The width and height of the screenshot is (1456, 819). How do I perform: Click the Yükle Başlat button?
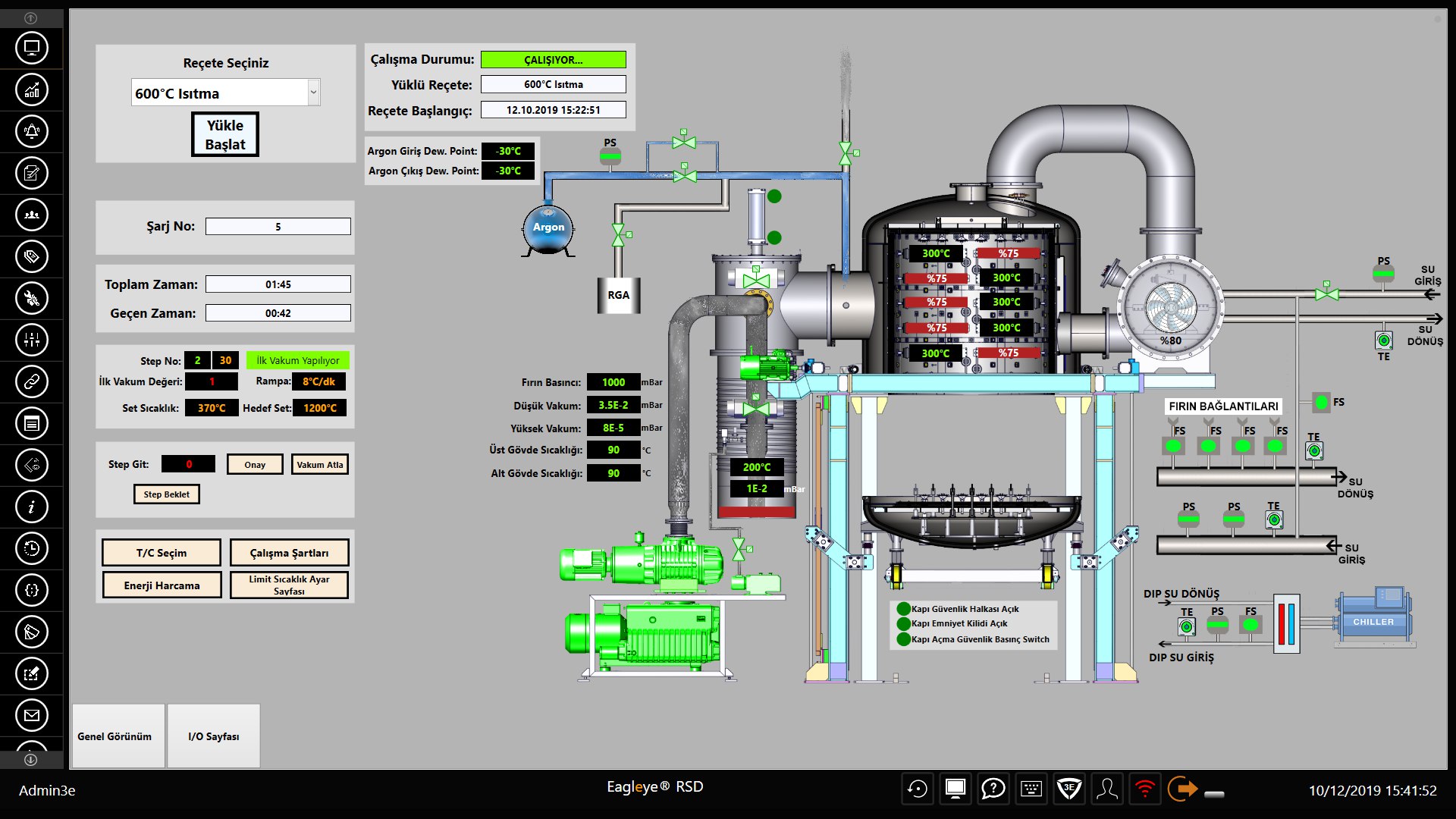(225, 134)
